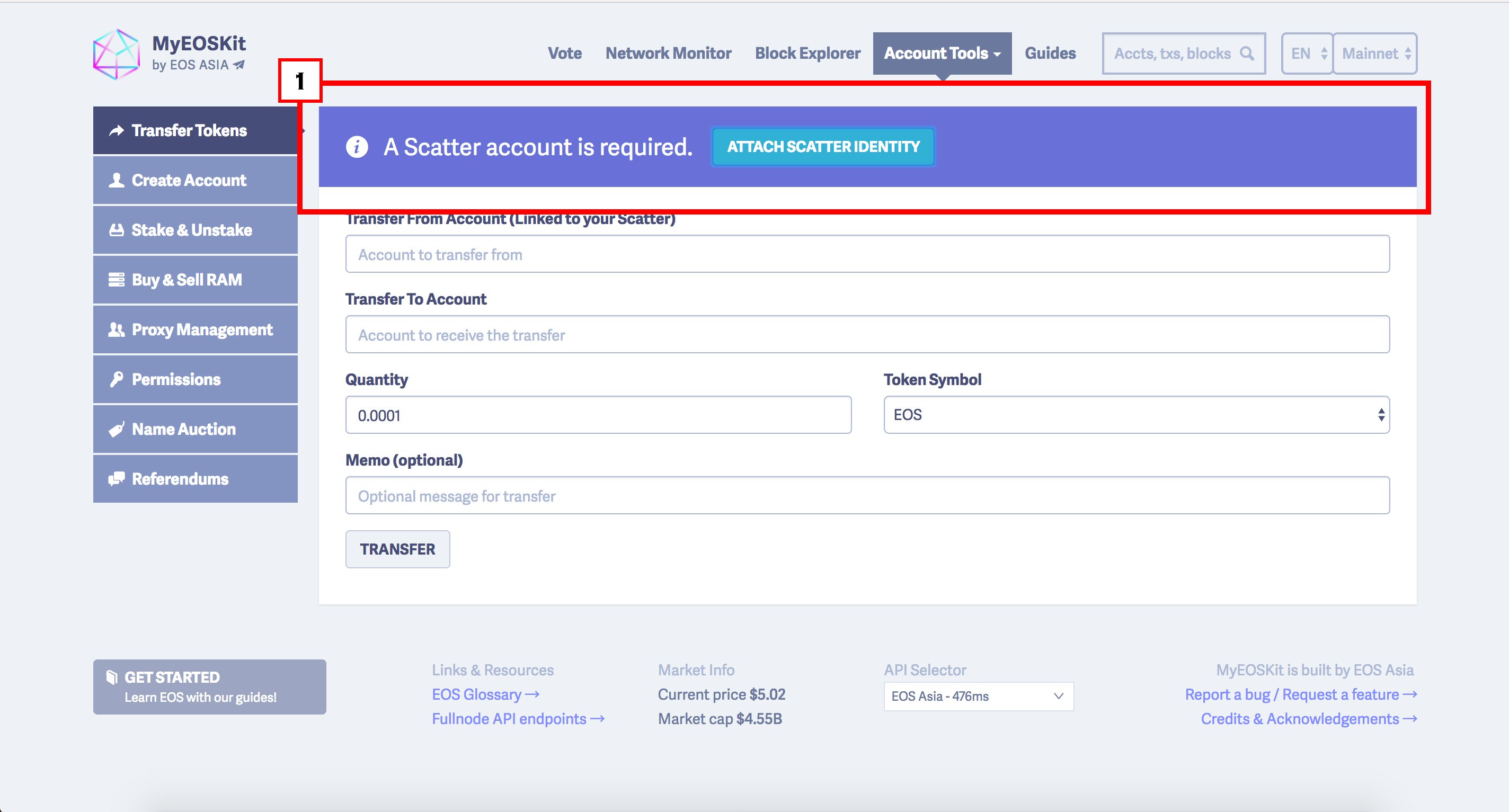
Task: Open the Permissions section
Action: tap(195, 379)
